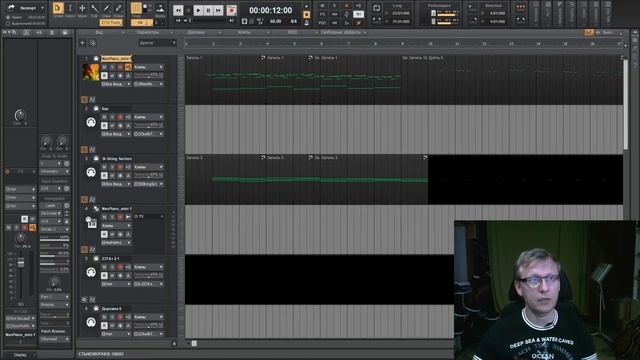The image size is (640, 360).
Task: Toggle input echo on track 1
Action: 128,67
